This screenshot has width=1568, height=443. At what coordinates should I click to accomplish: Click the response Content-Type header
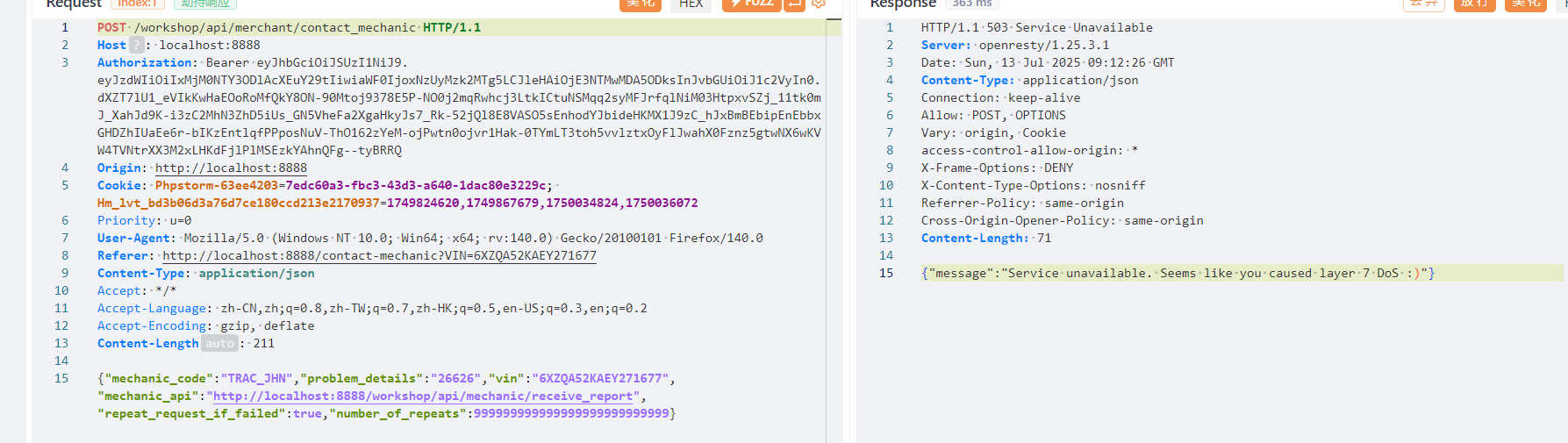pos(1030,80)
